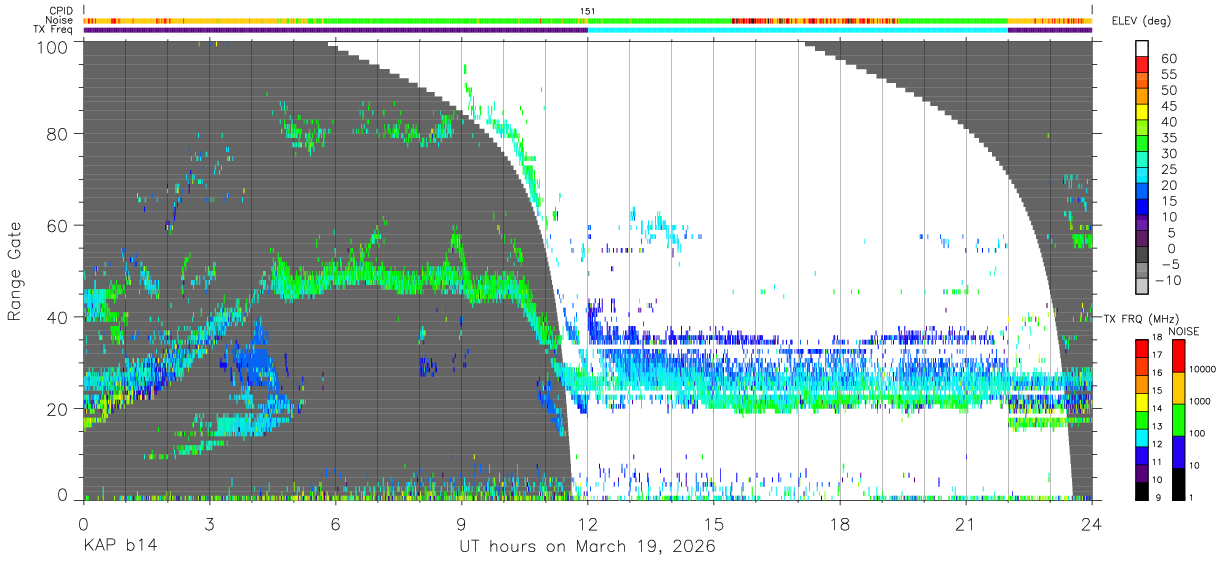
Task: Click hour 6 on the UT hours axis
Action: [336, 524]
